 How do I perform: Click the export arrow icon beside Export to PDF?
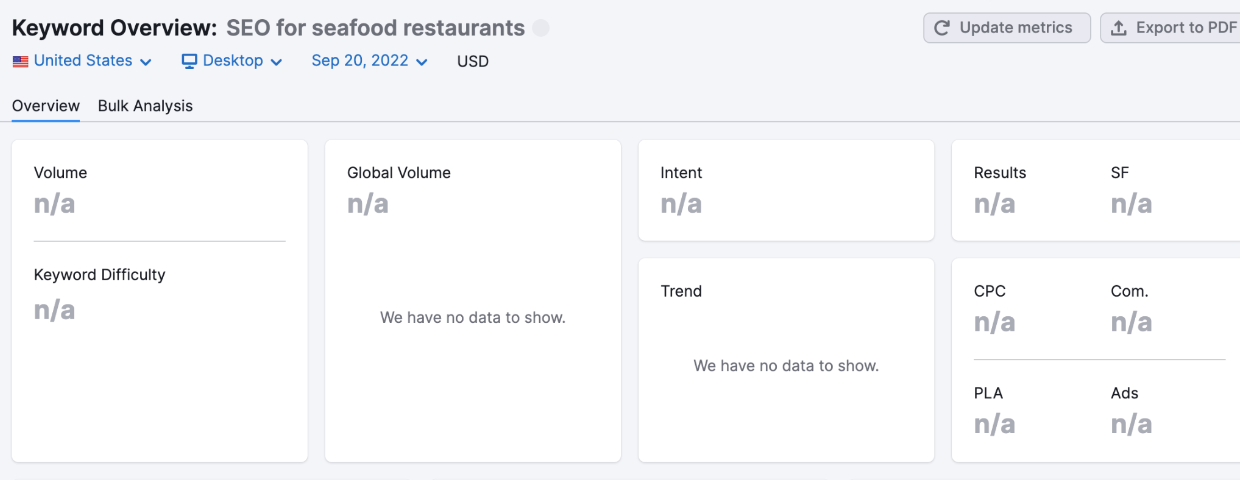(x=1119, y=28)
